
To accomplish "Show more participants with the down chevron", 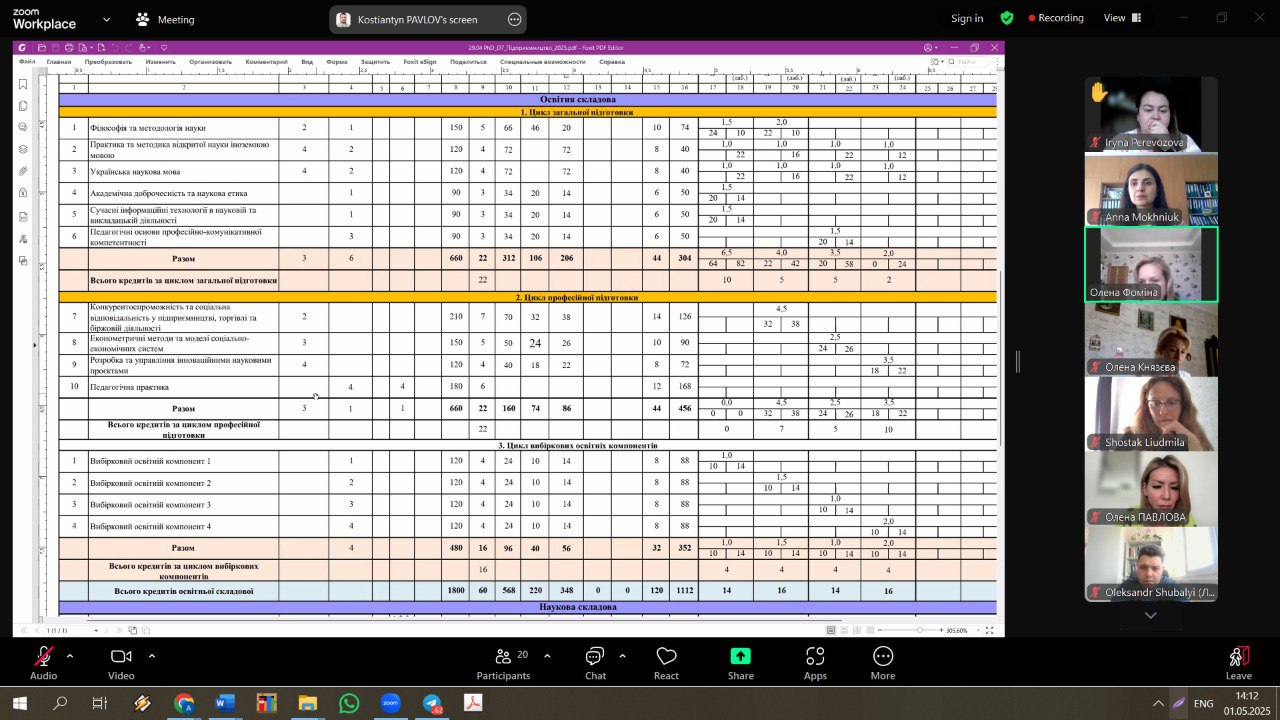I will (x=1150, y=615).
